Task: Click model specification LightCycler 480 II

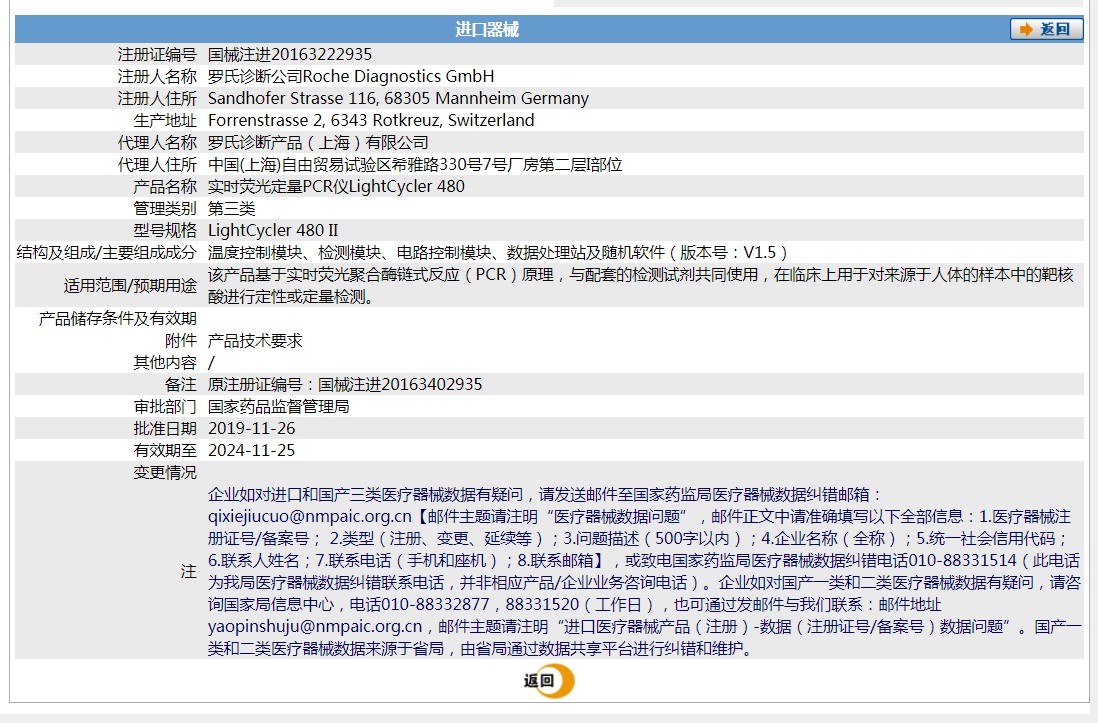Action: pyautogui.click(x=273, y=230)
